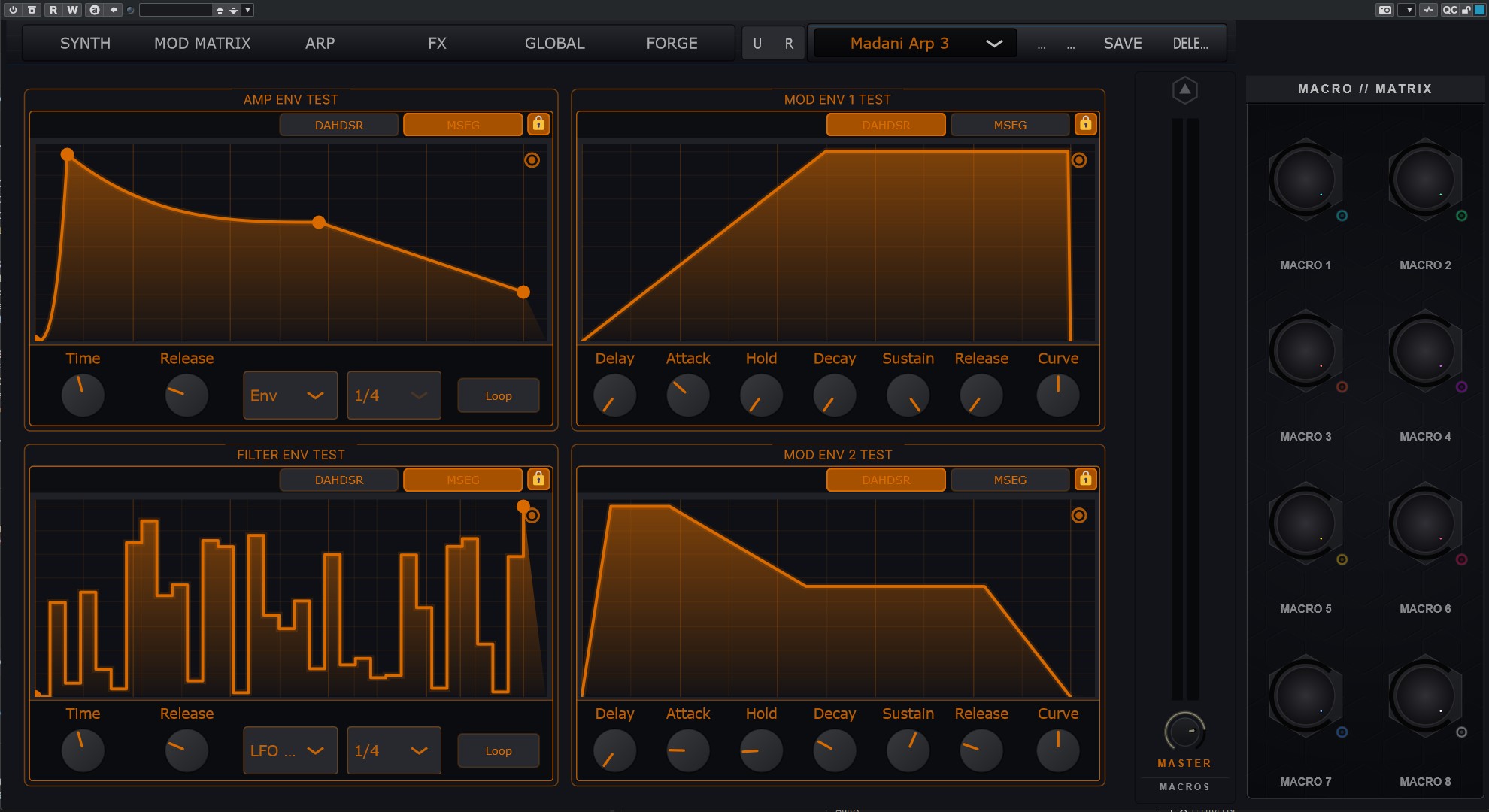Click the Macro 4 purple assign ring
1489x812 pixels.
[x=1461, y=387]
